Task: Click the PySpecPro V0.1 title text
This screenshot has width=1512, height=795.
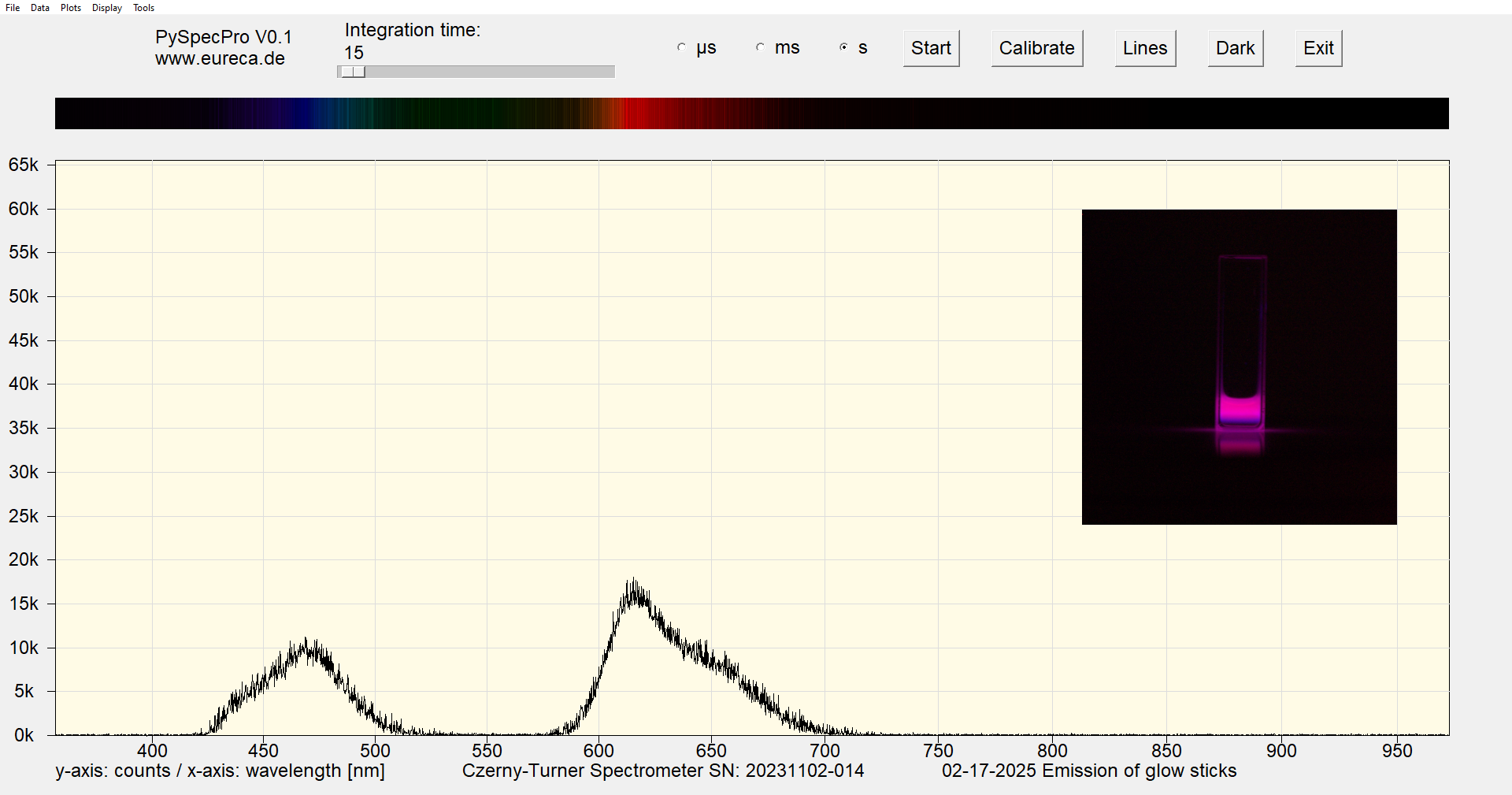Action: coord(224,37)
